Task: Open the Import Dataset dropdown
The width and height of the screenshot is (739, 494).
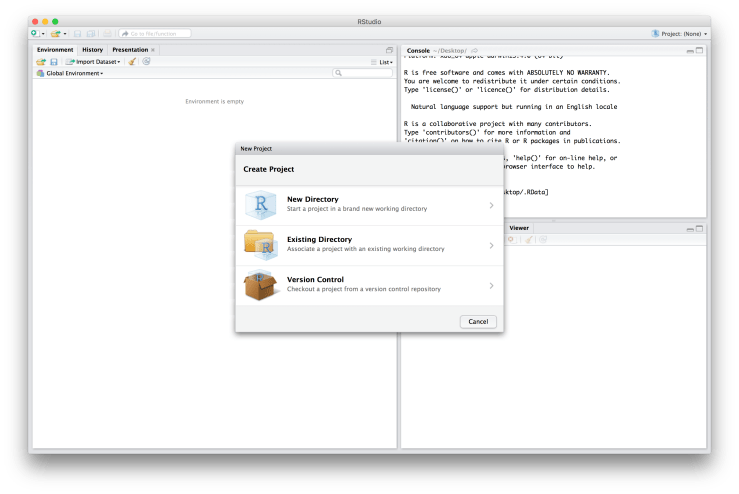Action: tap(93, 62)
